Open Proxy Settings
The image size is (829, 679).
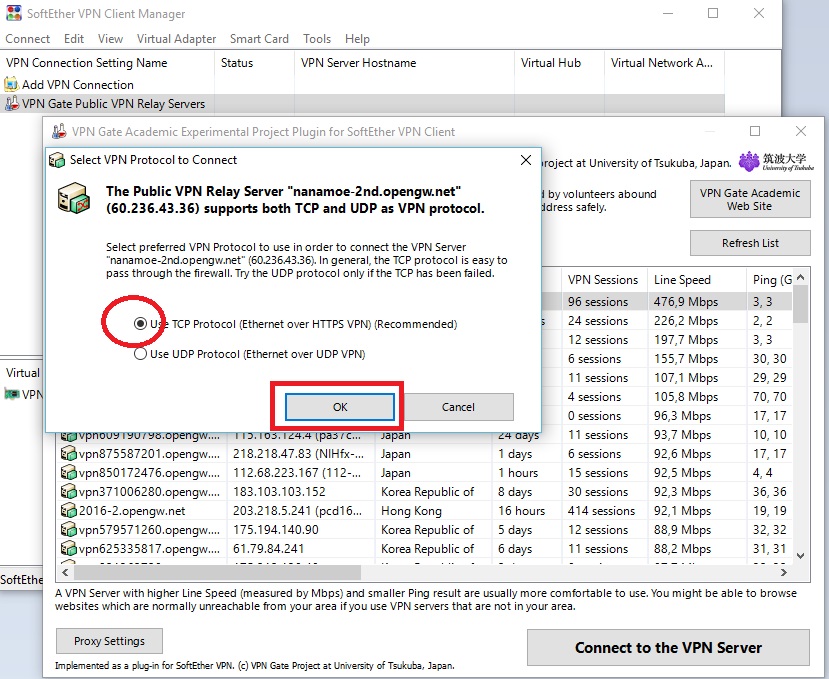coord(108,640)
